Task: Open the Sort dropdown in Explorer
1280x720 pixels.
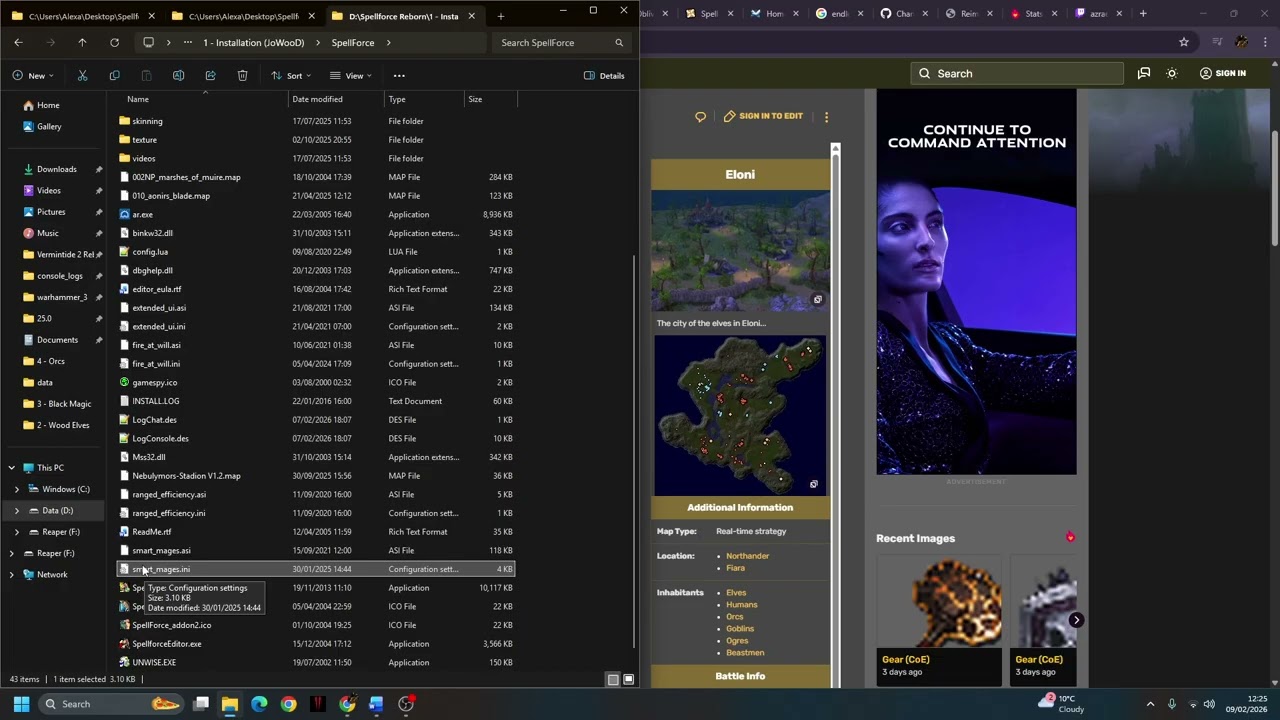Action: [x=291, y=76]
